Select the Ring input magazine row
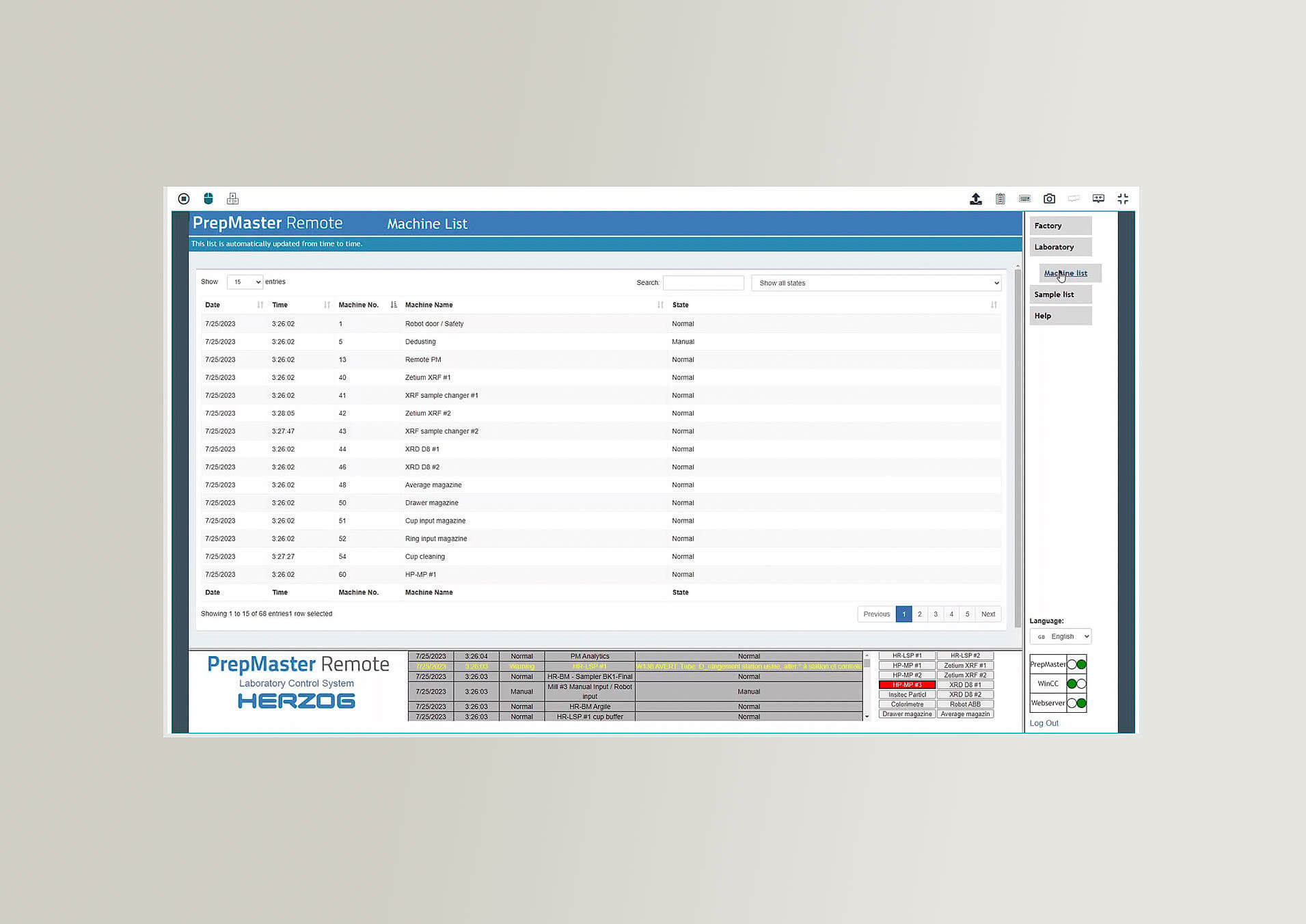The image size is (1306, 924). [x=601, y=539]
